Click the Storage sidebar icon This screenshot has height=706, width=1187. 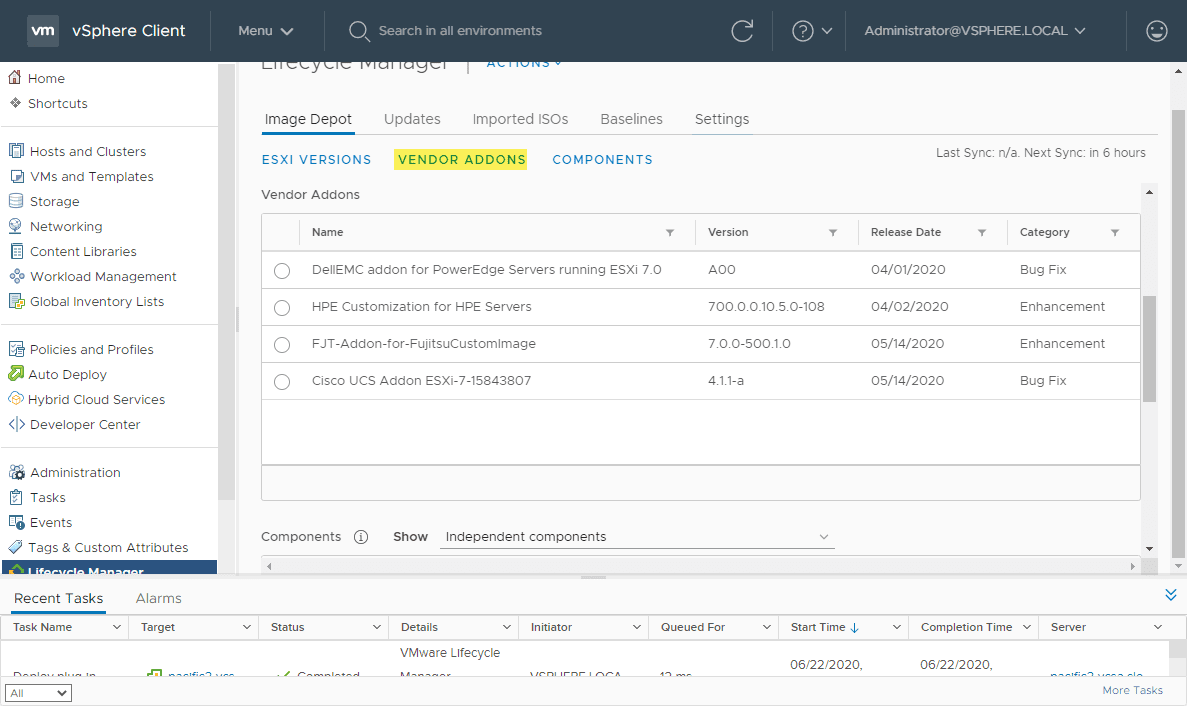tap(16, 201)
